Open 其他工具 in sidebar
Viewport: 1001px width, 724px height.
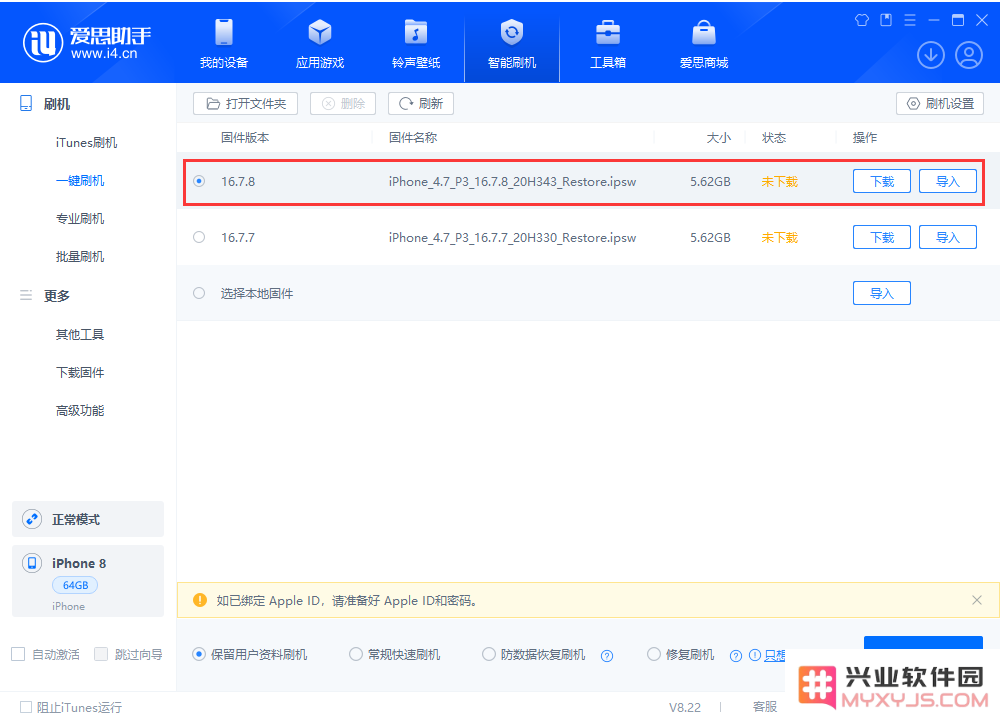pyautogui.click(x=80, y=335)
